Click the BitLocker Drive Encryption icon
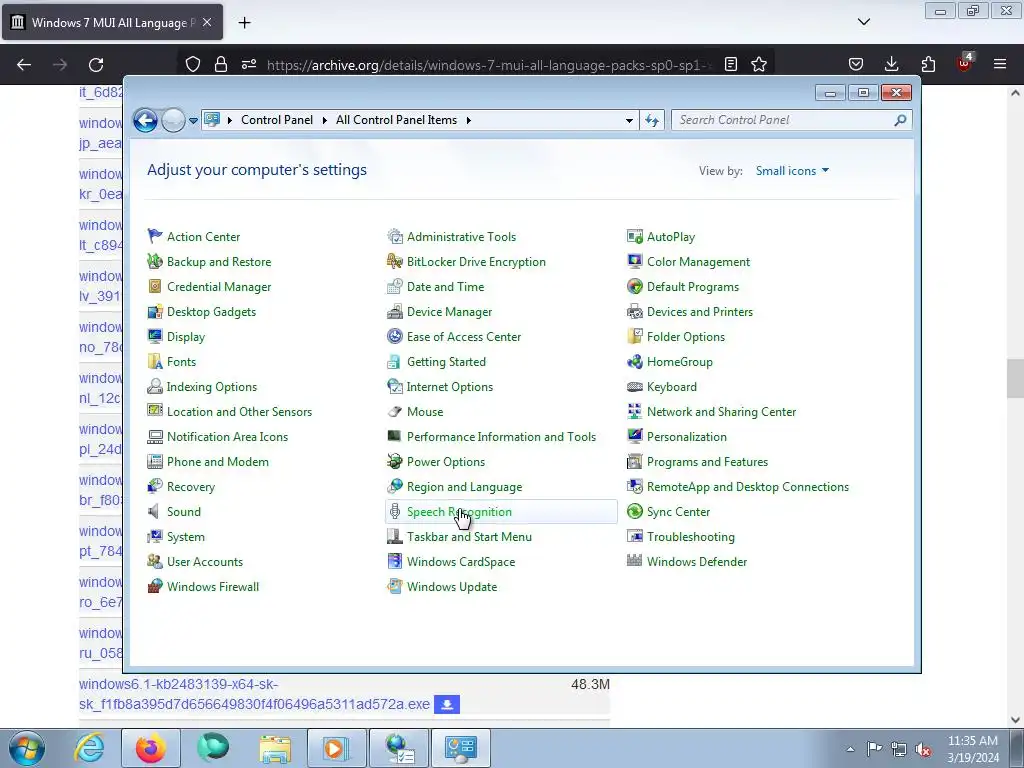Image resolution: width=1024 pixels, height=768 pixels. click(x=394, y=261)
